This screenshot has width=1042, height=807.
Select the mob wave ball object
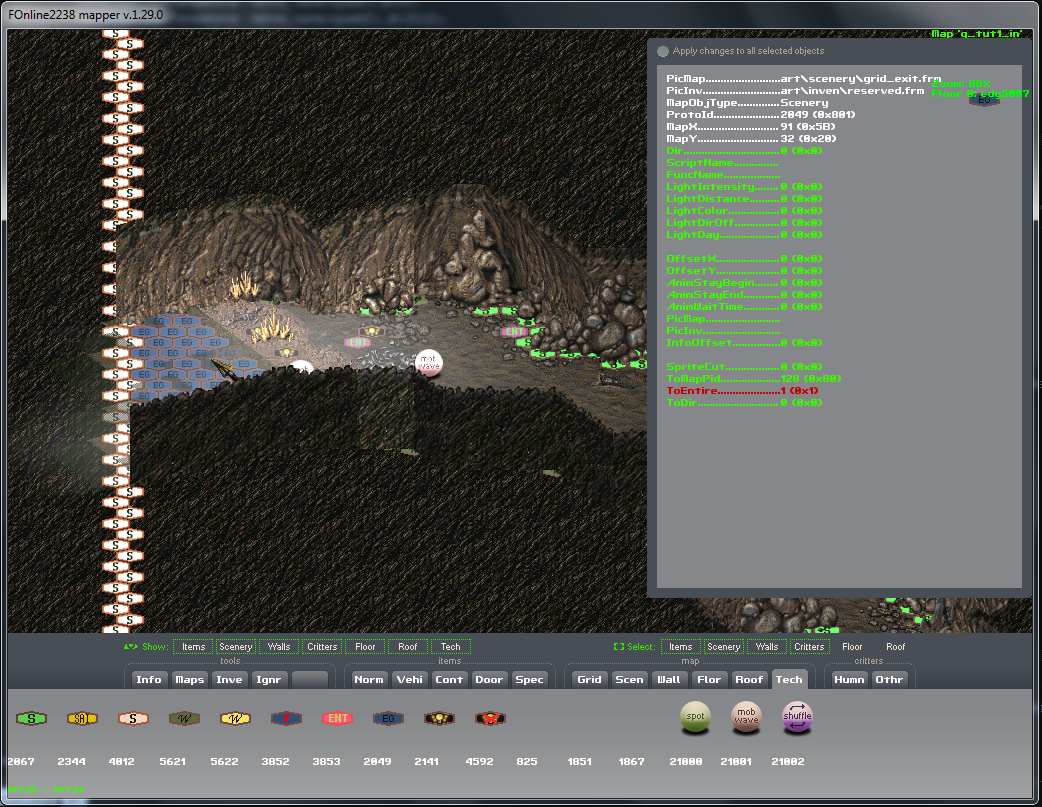pyautogui.click(x=746, y=717)
